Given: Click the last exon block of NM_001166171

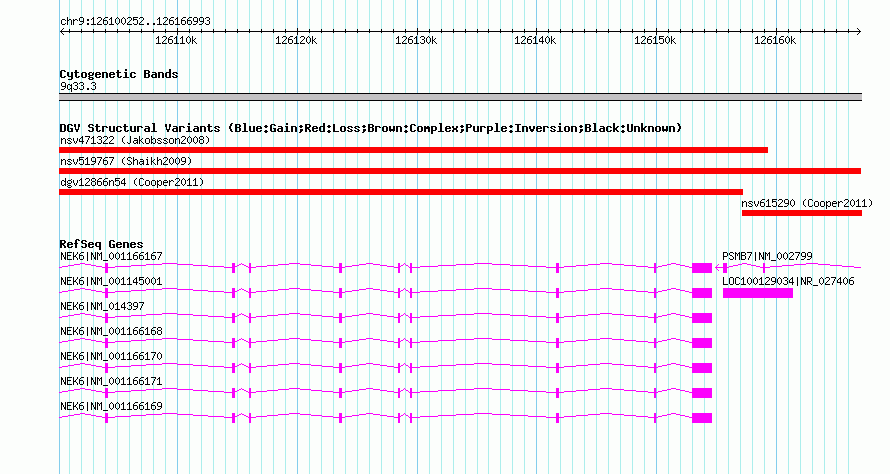Looking at the screenshot, I should (702, 393).
